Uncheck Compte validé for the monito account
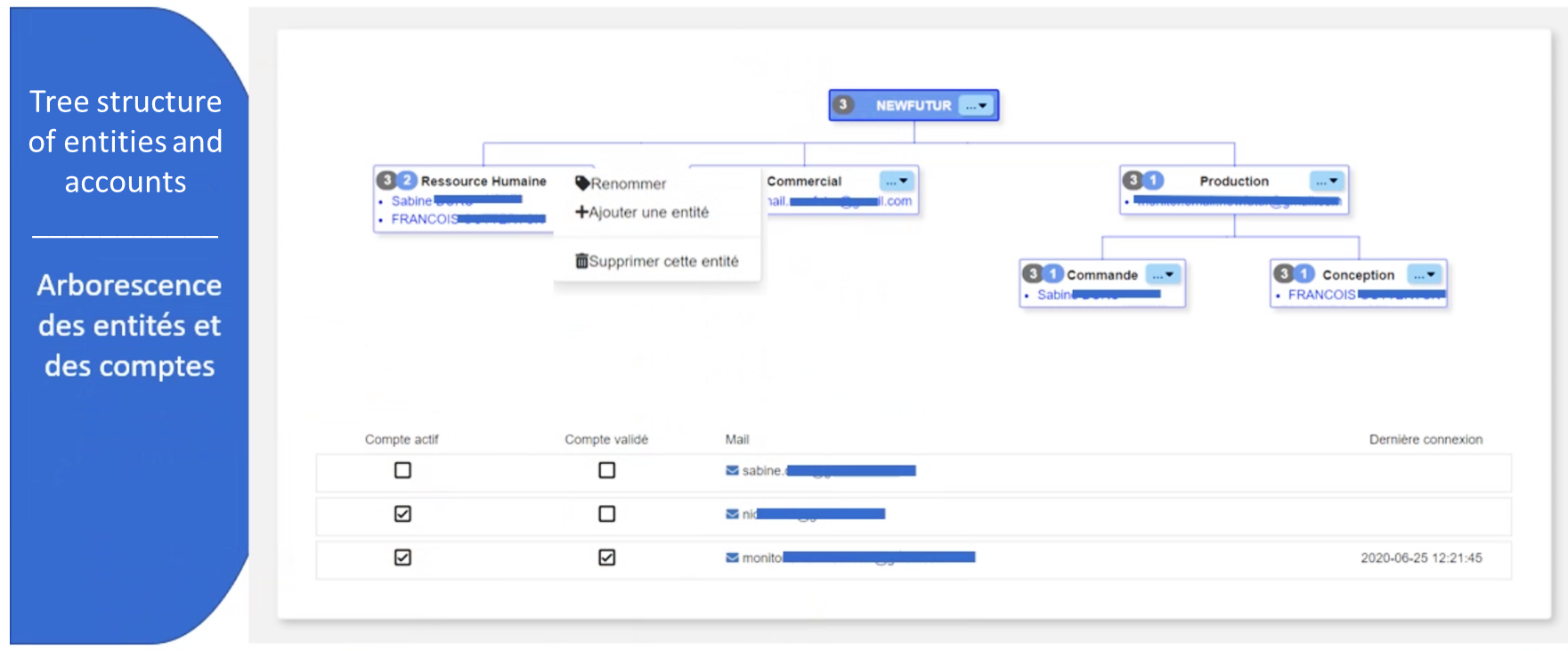The height and width of the screenshot is (651, 1568). pos(606,557)
